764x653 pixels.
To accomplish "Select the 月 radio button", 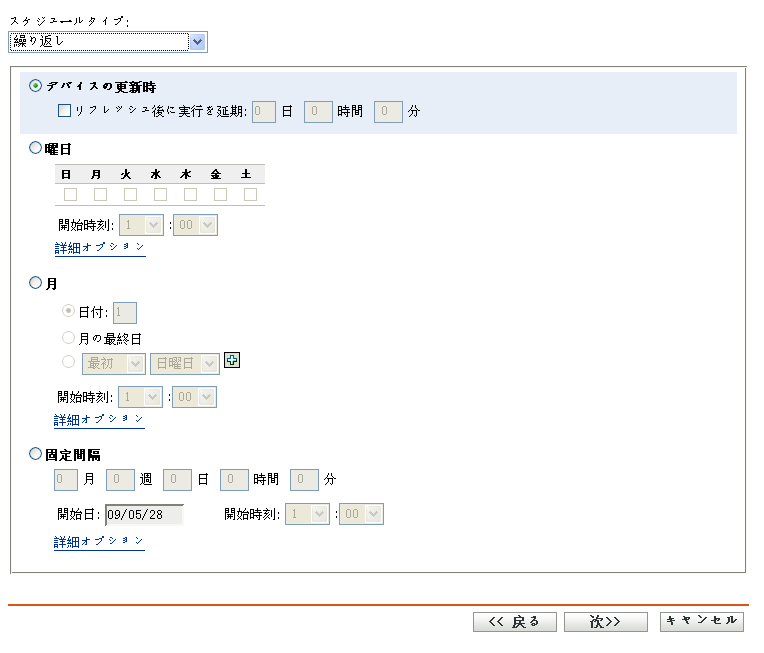I will tap(35, 283).
